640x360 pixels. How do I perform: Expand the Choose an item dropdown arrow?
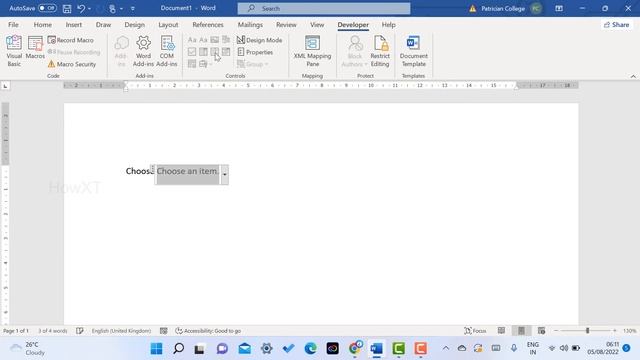[224, 175]
